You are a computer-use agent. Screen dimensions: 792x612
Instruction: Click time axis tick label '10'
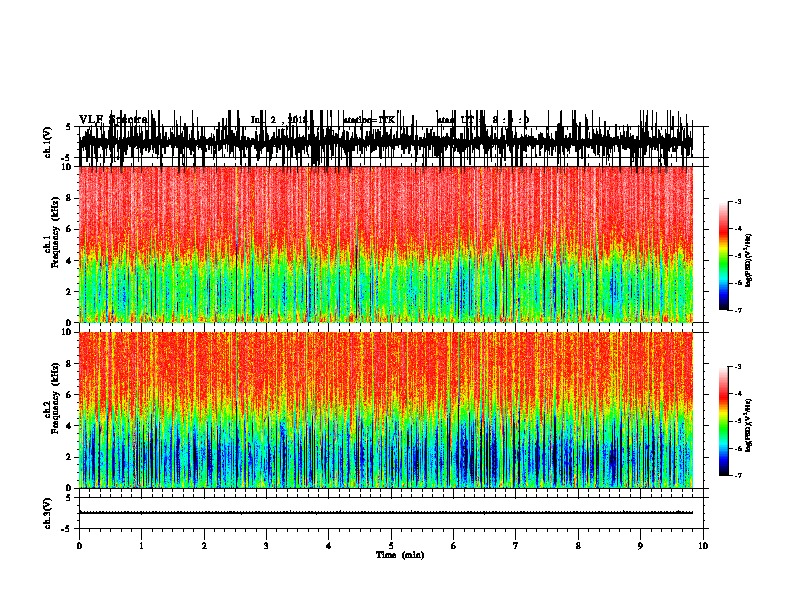pyautogui.click(x=703, y=546)
